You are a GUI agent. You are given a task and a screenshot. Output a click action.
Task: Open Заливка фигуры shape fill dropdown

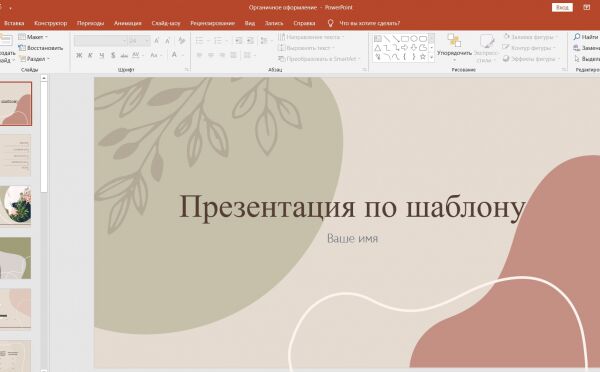pos(531,37)
